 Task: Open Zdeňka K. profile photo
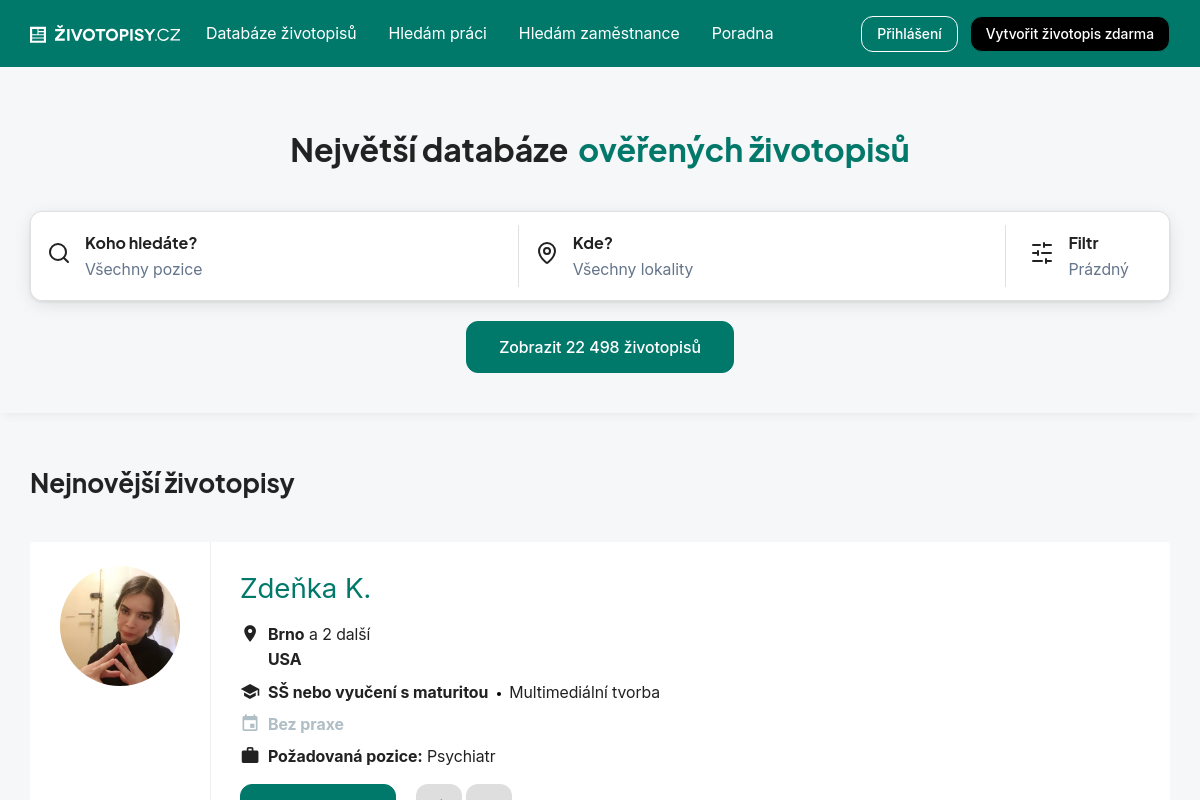pyautogui.click(x=120, y=626)
